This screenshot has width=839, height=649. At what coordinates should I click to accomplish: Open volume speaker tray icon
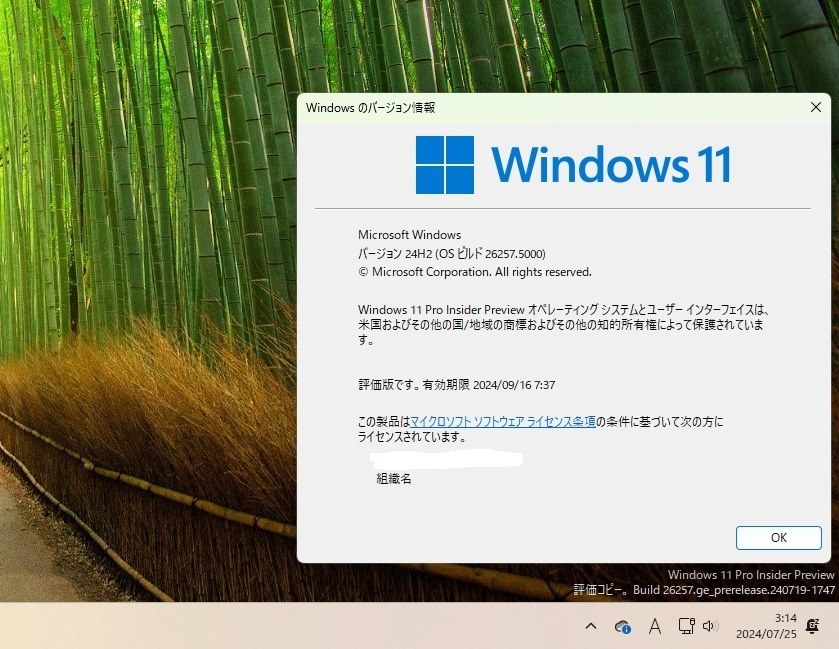(710, 626)
